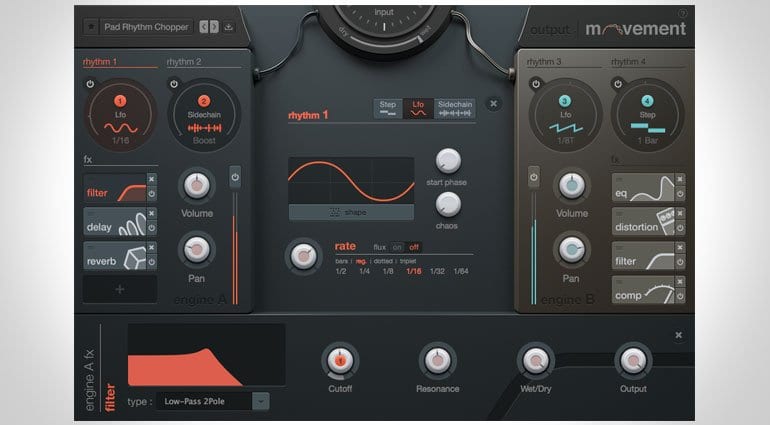Select the Step 4 rhythm circle
The image size is (770, 425).
(647, 114)
